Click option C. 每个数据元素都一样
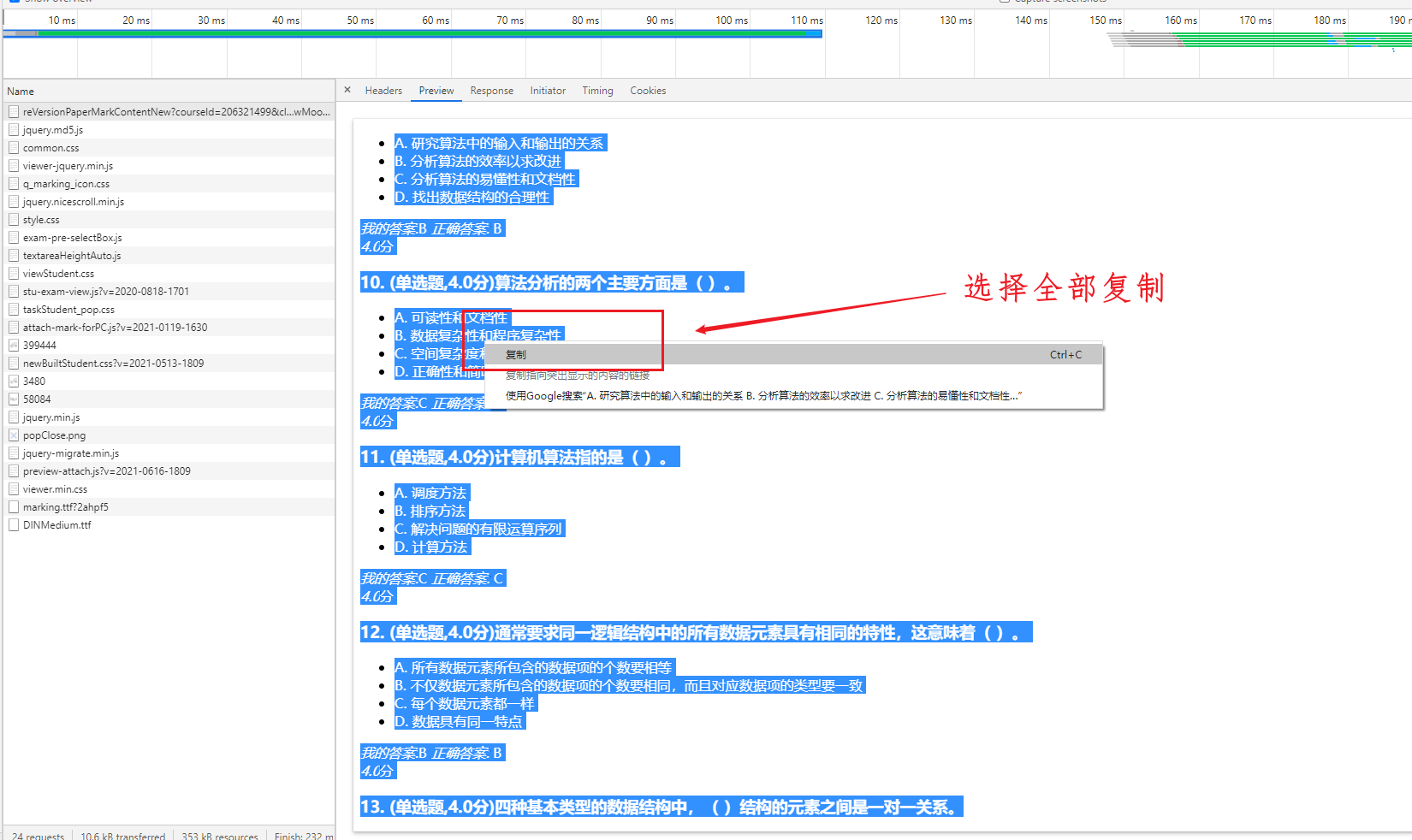The image size is (1412, 840). tap(466, 704)
